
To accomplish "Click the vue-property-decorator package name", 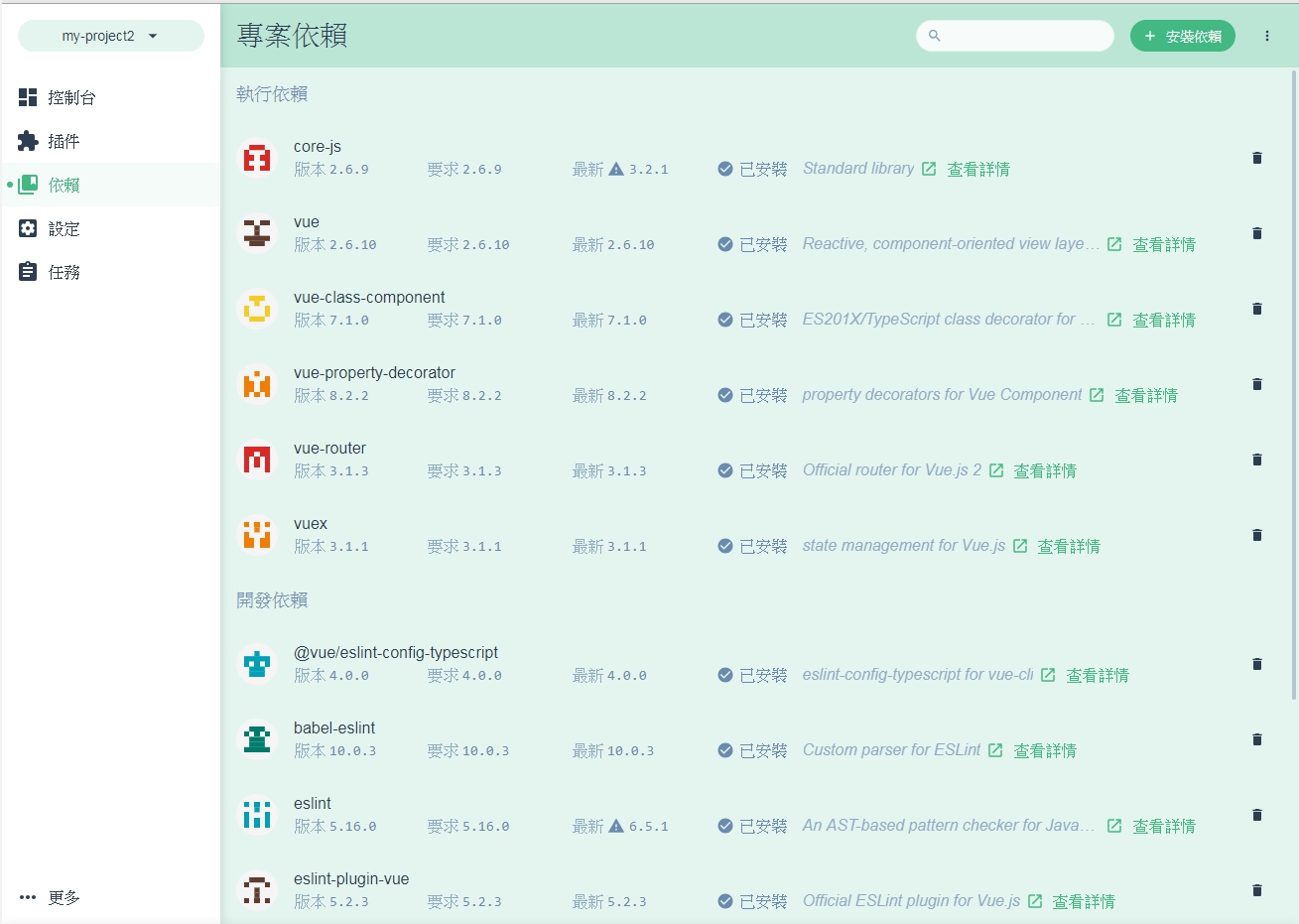I will click(374, 373).
